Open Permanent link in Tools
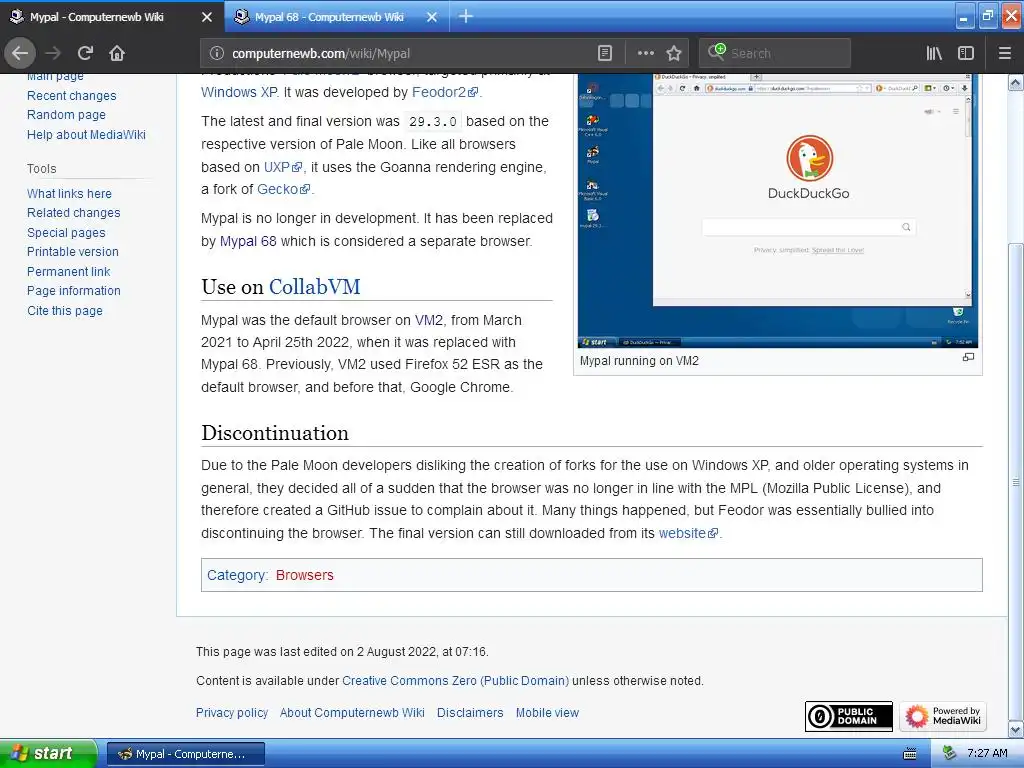The image size is (1024, 768). pyautogui.click(x=69, y=272)
